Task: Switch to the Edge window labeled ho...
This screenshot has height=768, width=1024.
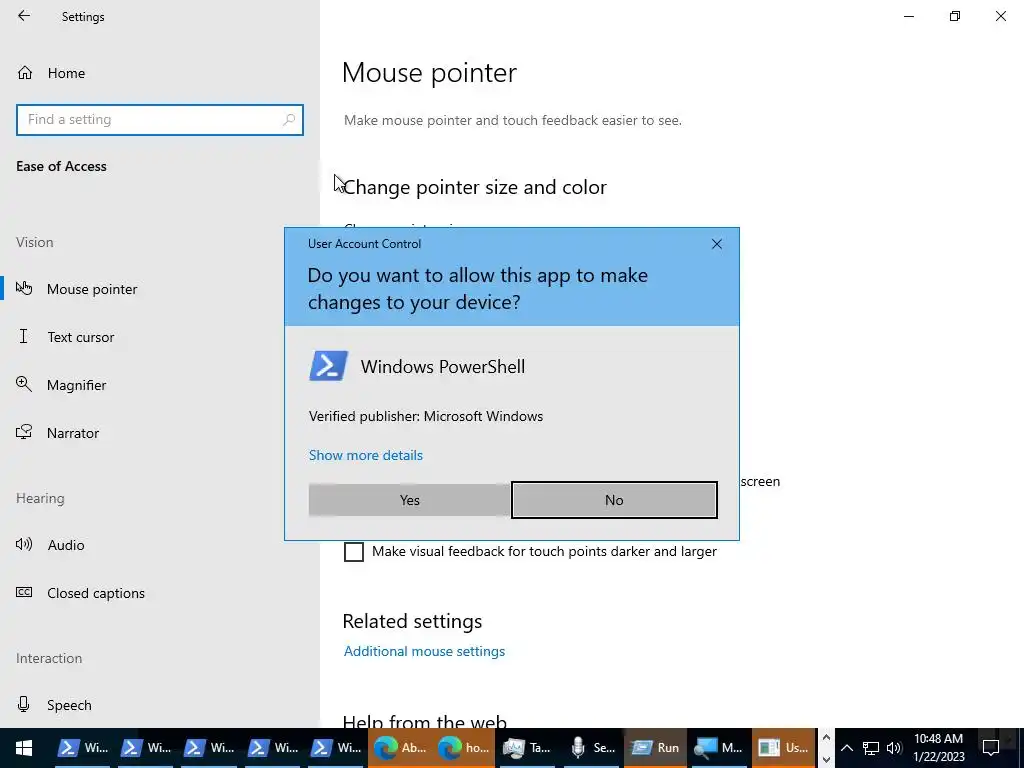Action: point(464,748)
